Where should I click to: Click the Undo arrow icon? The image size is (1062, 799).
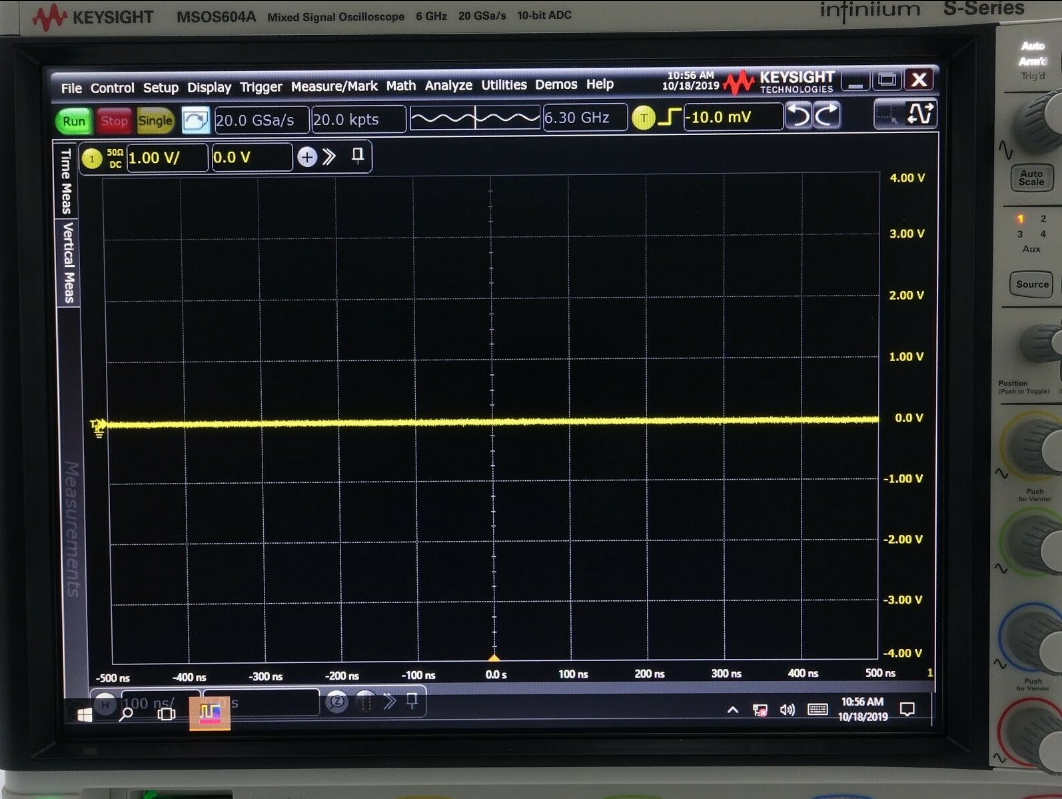coord(798,117)
